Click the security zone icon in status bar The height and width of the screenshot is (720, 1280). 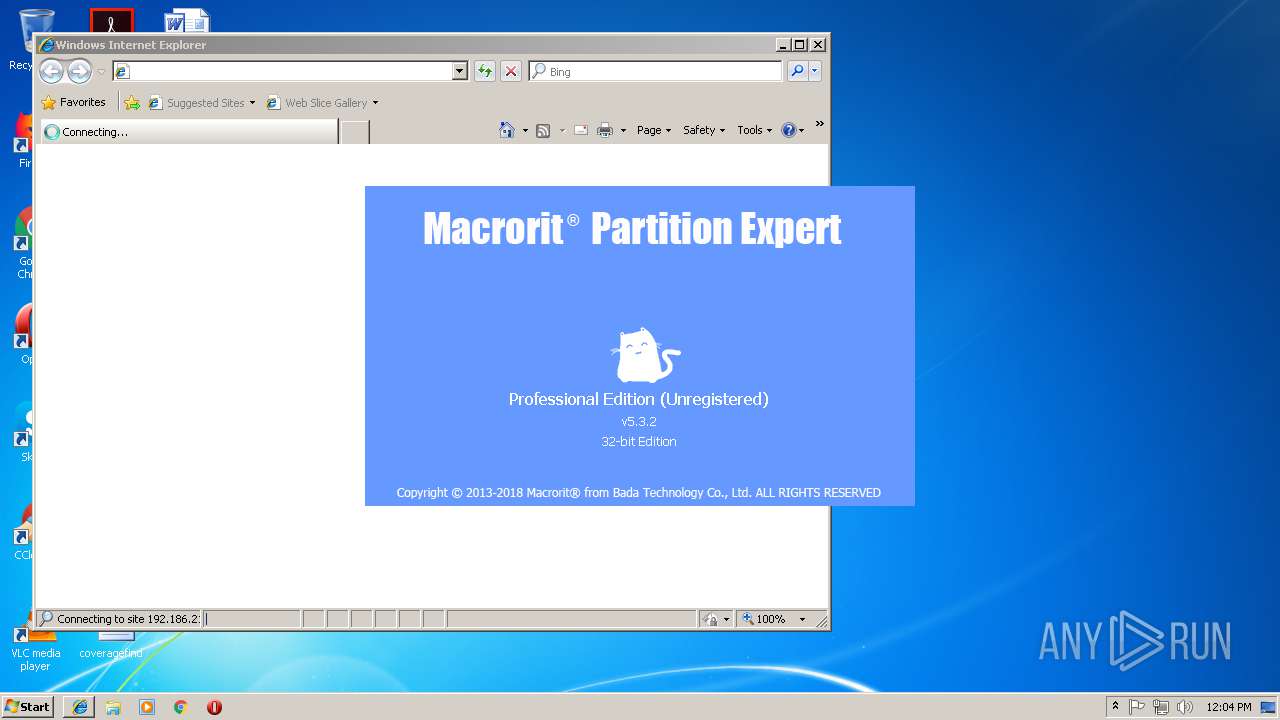coord(710,619)
